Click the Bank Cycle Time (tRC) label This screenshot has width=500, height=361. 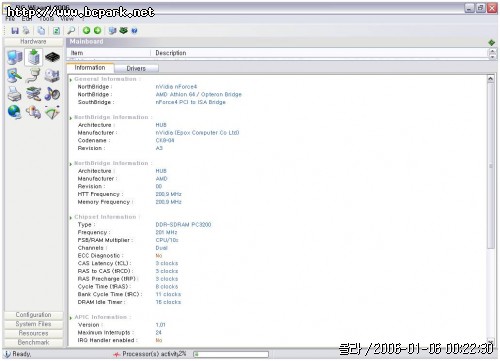[x=110, y=294]
